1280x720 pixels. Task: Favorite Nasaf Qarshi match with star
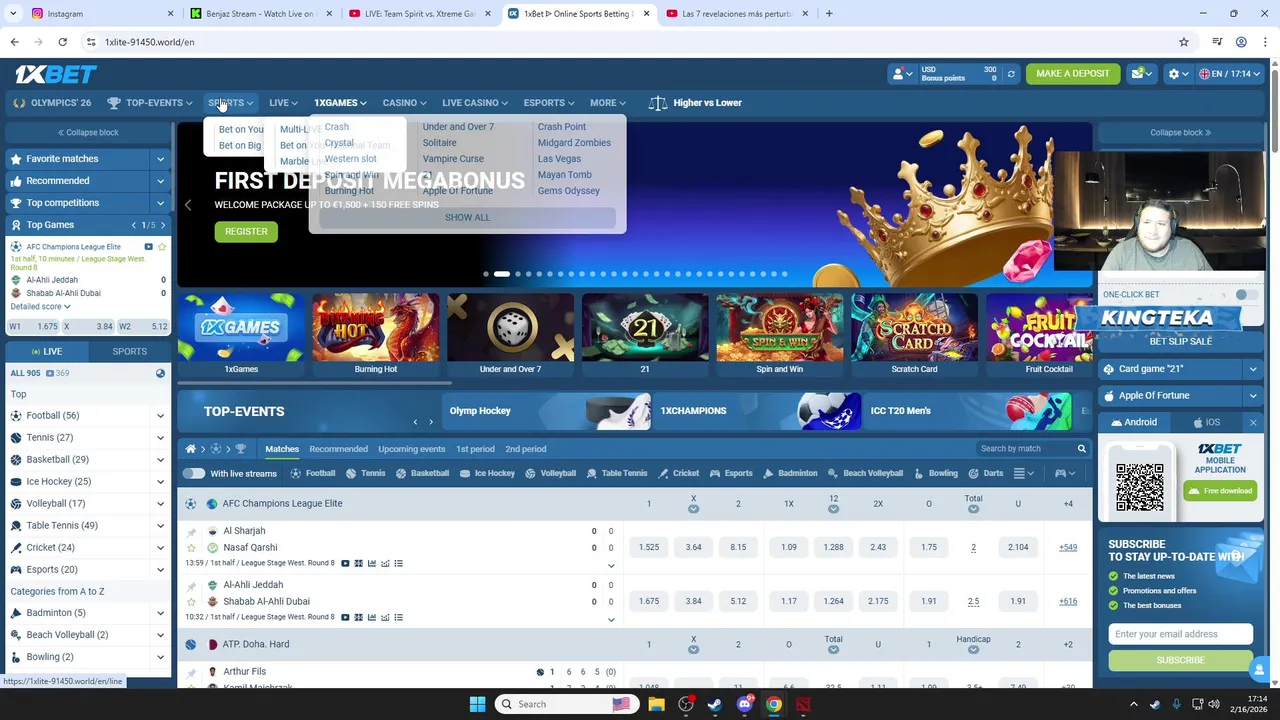coord(191,548)
